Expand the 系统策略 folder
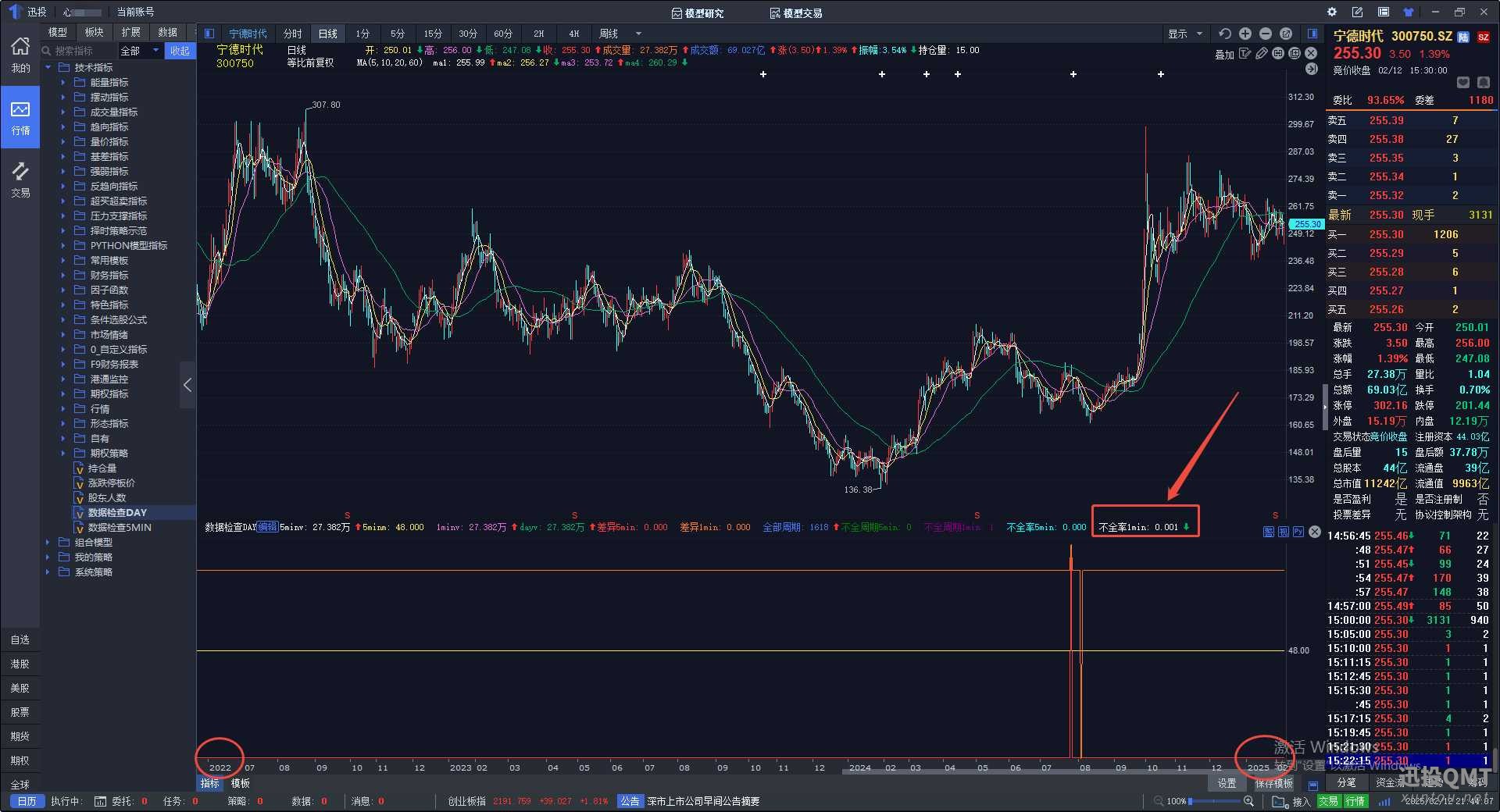The width and height of the screenshot is (1500, 812). click(x=48, y=572)
